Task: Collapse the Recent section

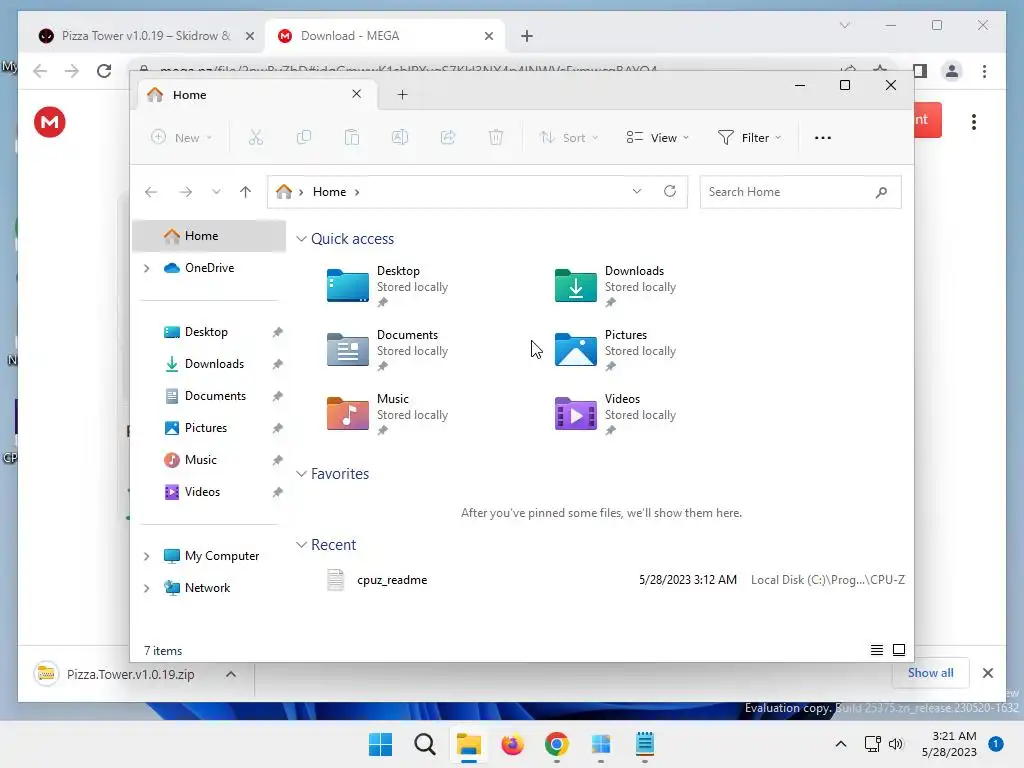Action: (x=301, y=545)
